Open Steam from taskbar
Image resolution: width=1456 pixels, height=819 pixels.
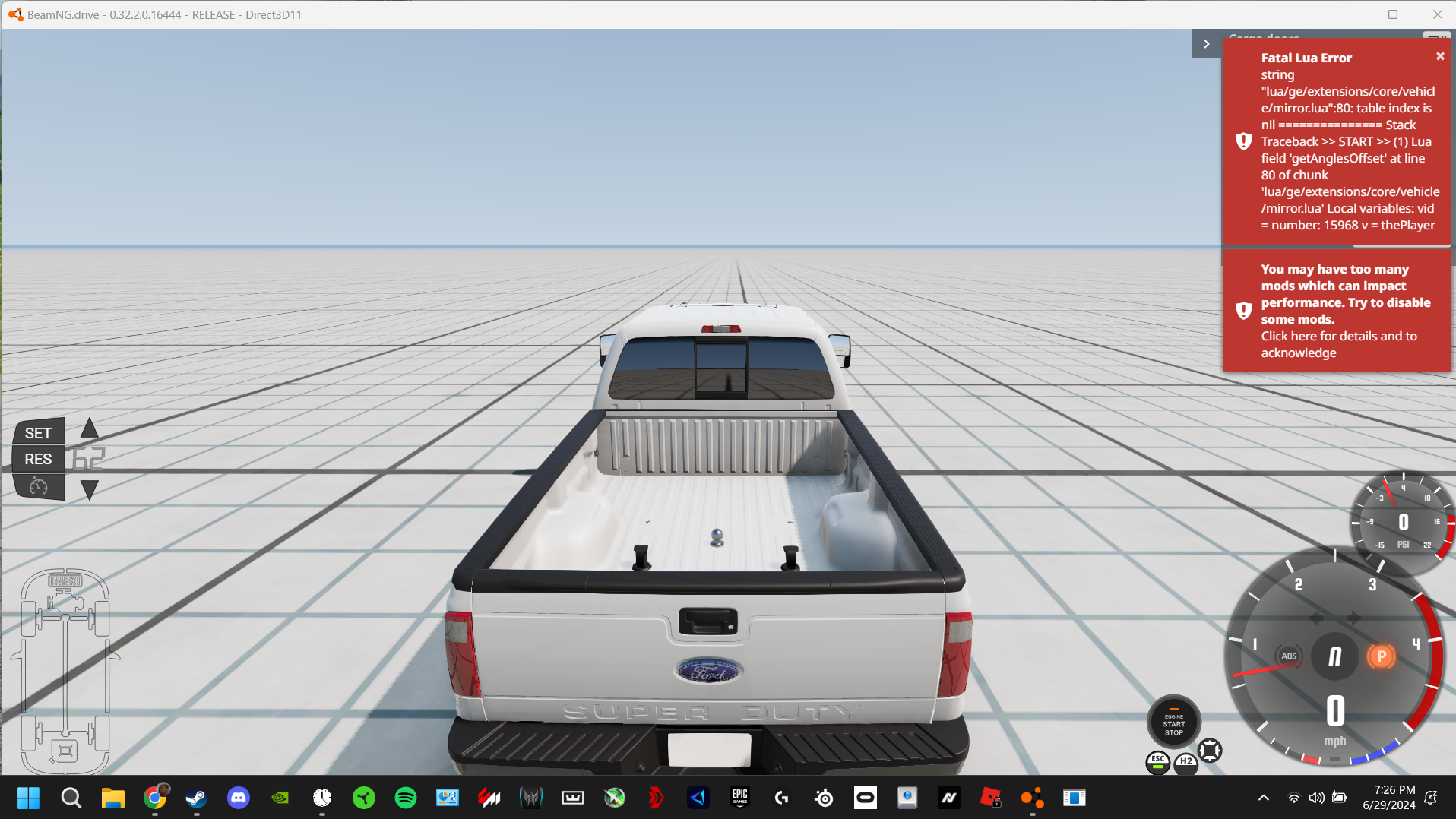(197, 798)
